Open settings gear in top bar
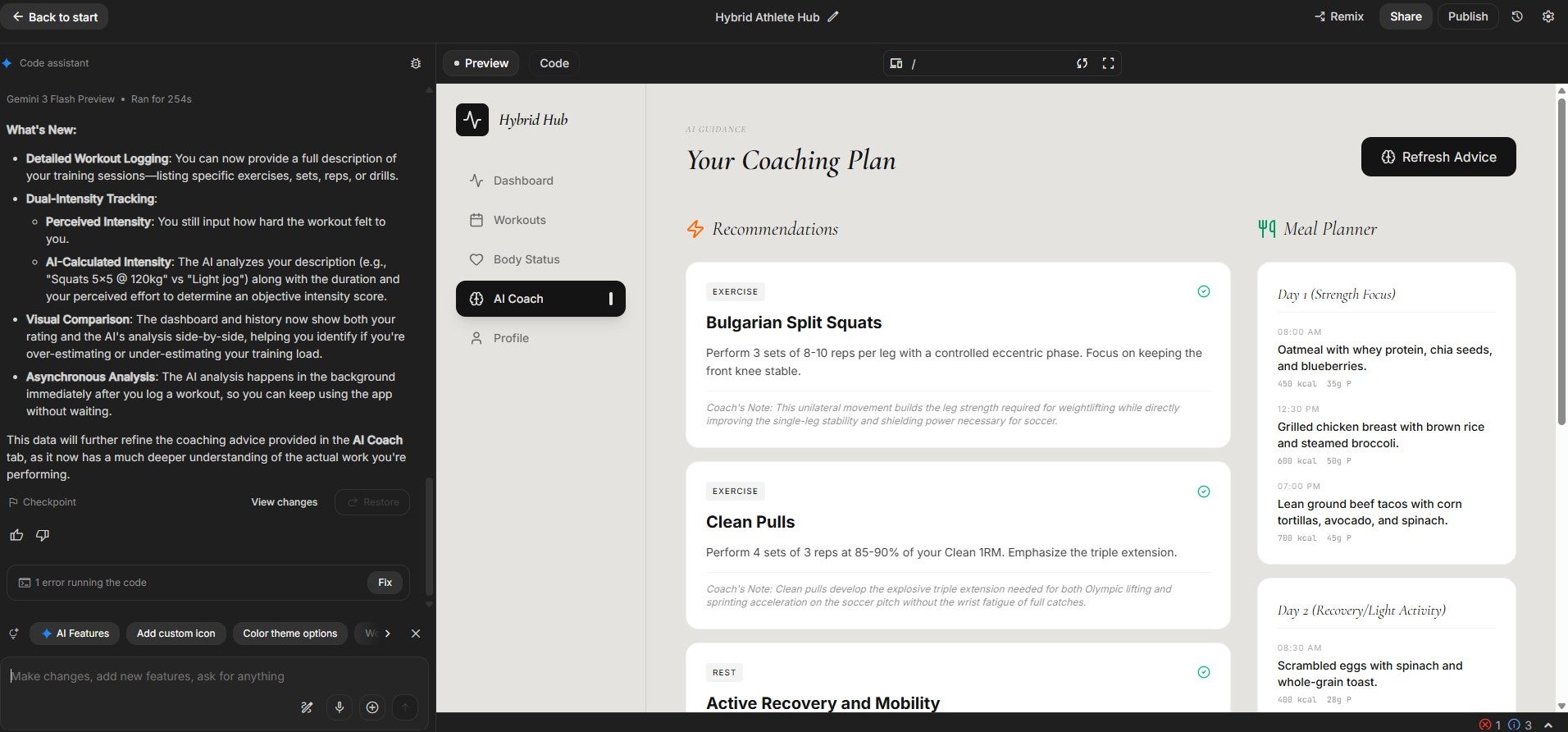1568x732 pixels. point(1548,16)
